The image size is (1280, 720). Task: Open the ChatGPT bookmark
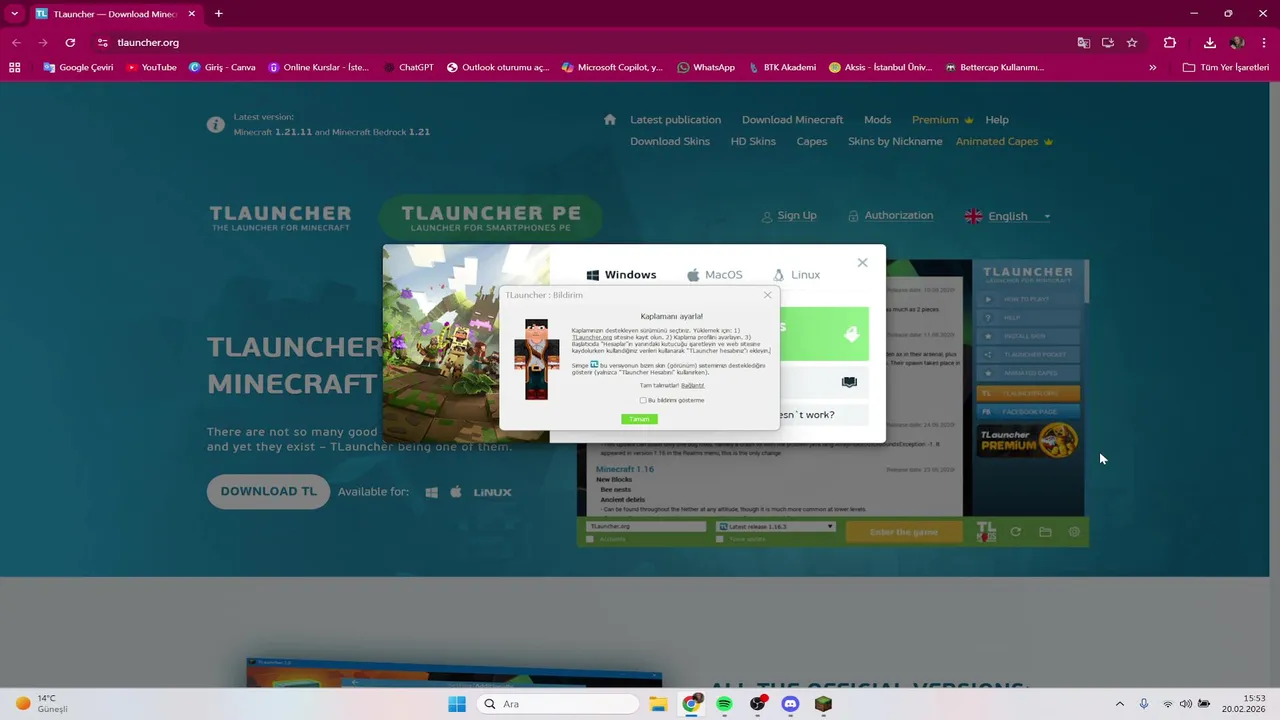(408, 67)
